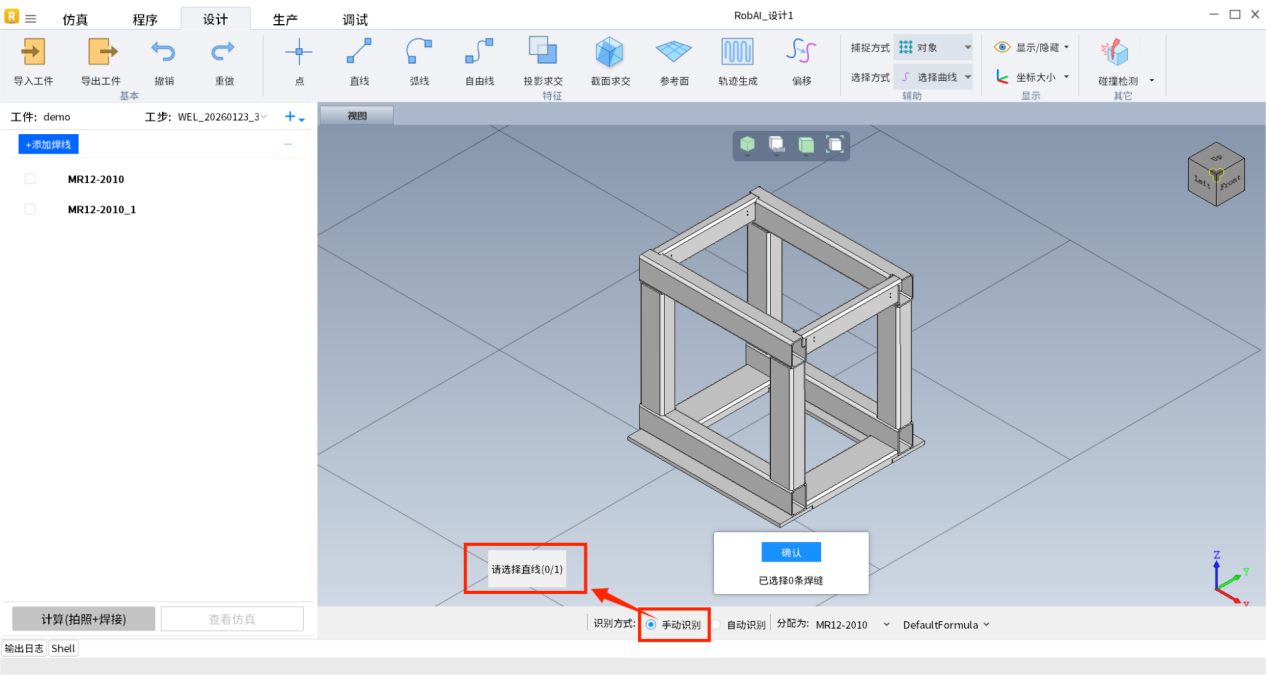Viewport: 1266px width, 675px height.
Task: Expand the DefaultFormula dropdown
Action: point(946,625)
